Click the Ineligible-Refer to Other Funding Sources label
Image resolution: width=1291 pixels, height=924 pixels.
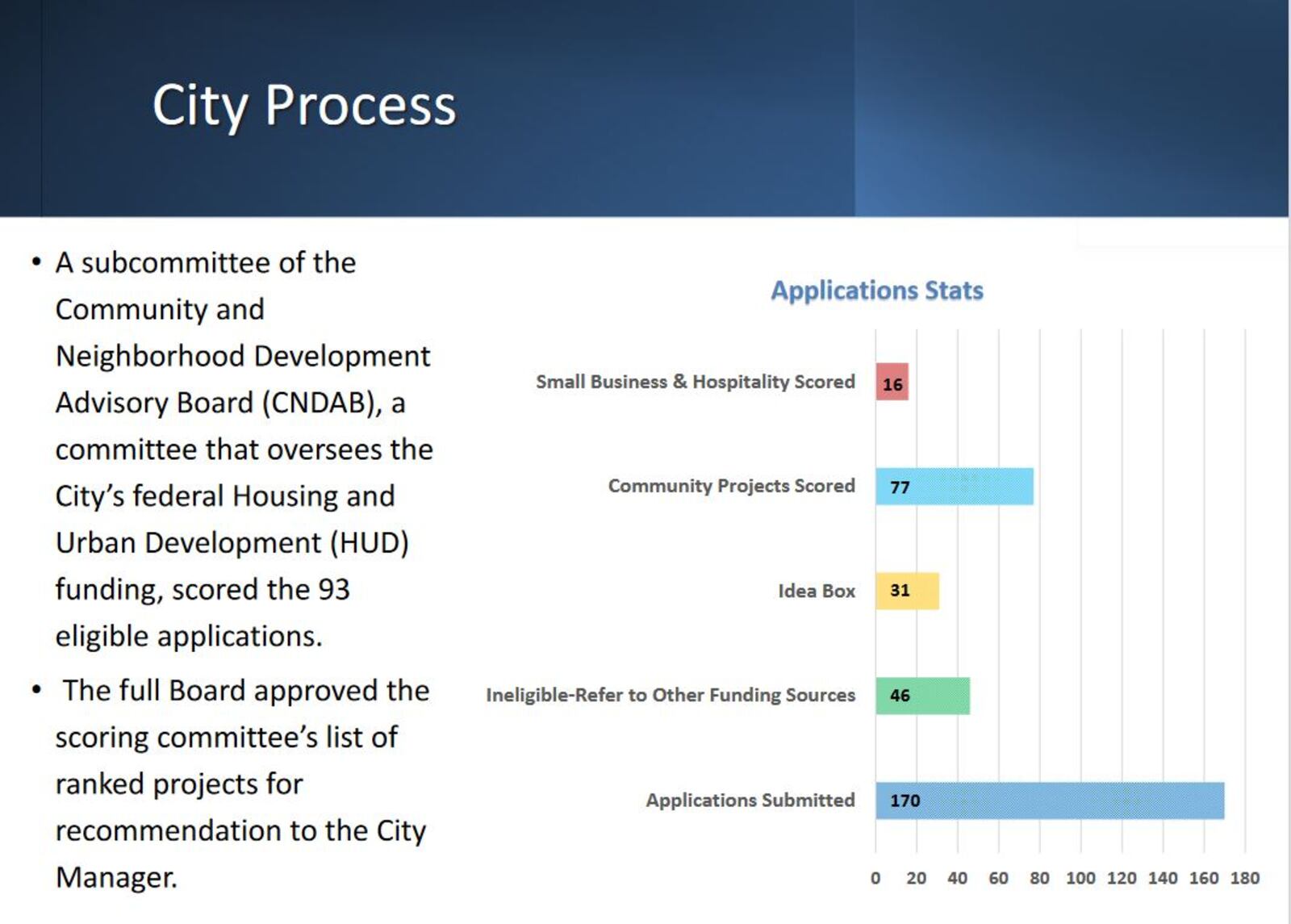(670, 695)
